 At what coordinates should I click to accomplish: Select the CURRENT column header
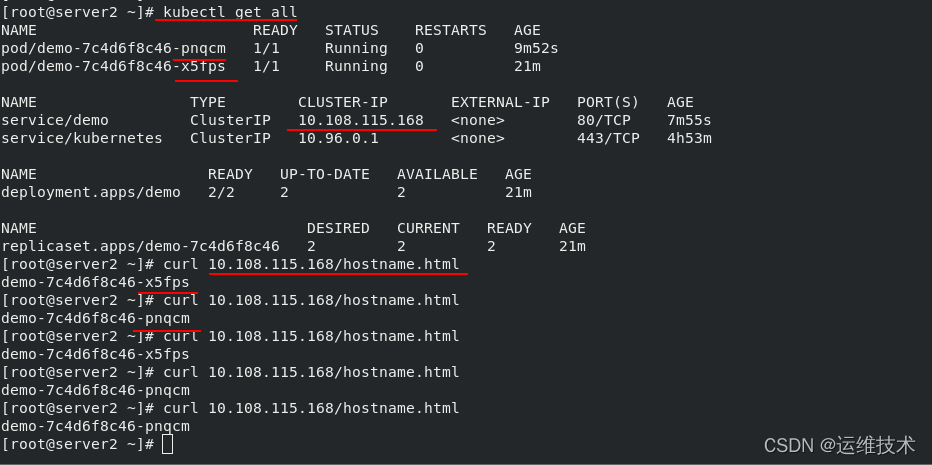click(428, 228)
